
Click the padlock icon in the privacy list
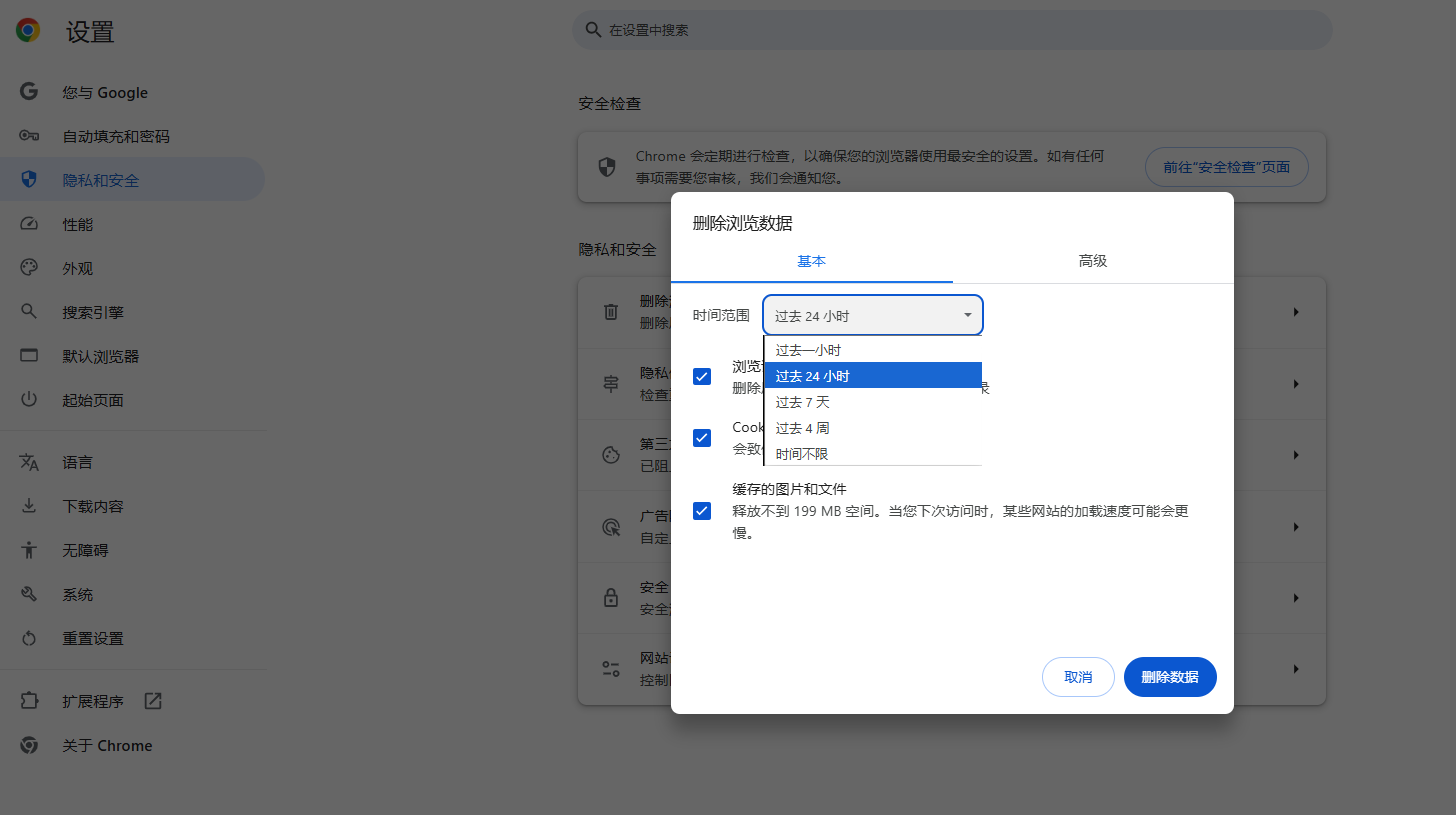[611, 598]
